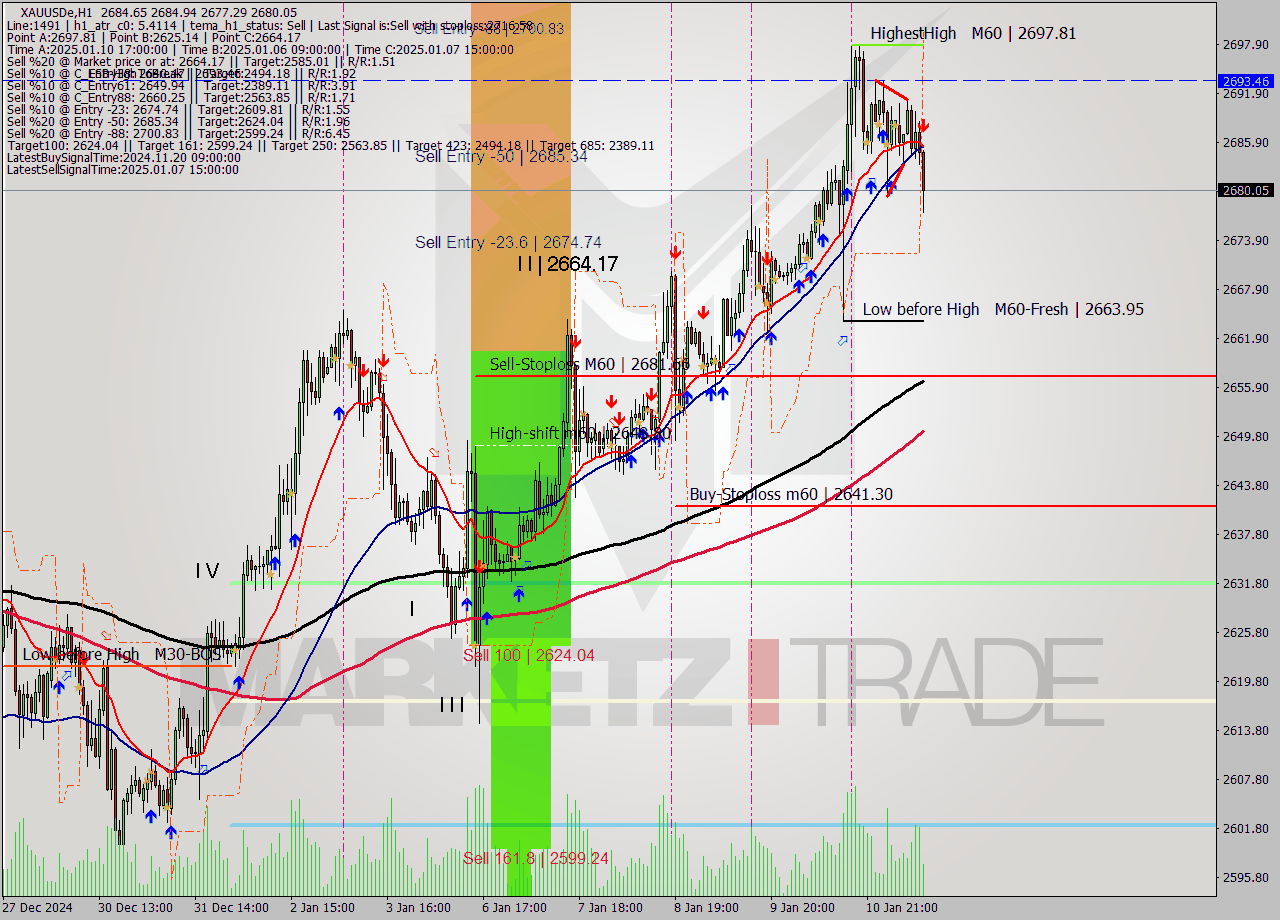Click 'Low before High M30-BOS' label
The height and width of the screenshot is (920, 1280).
click(122, 654)
